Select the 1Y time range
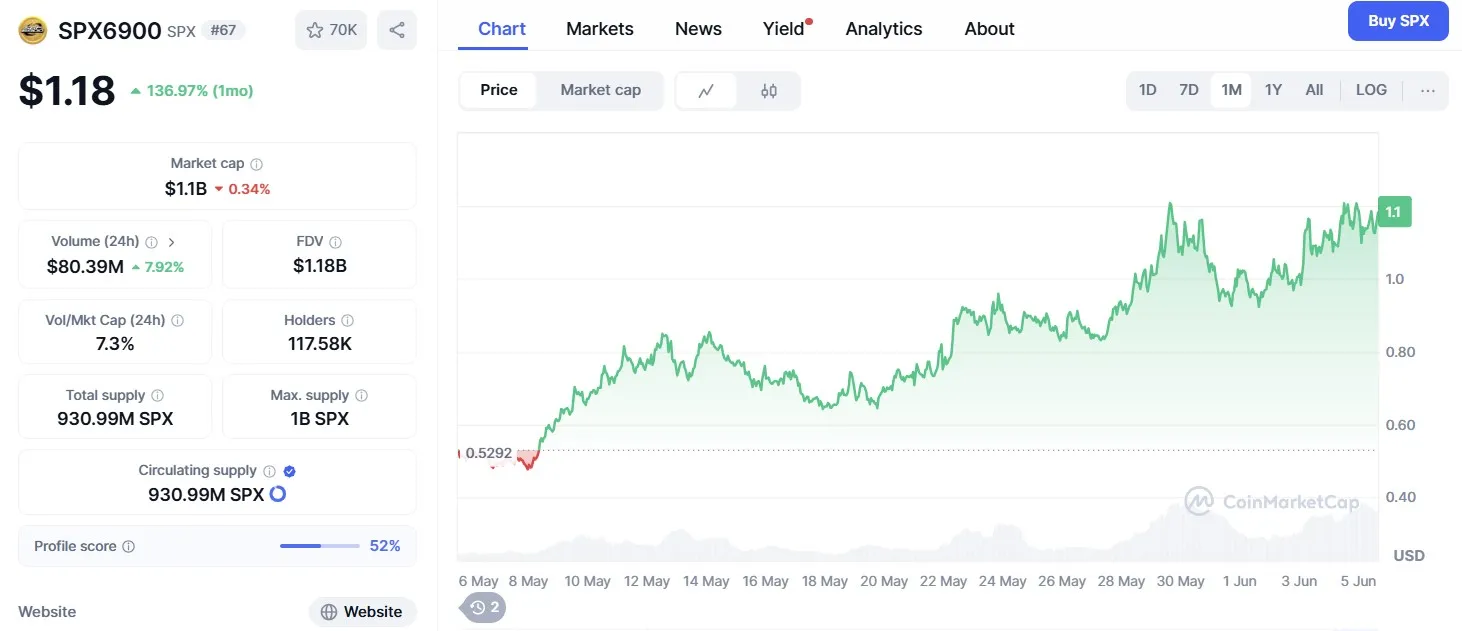Screen dimensions: 1462x631 coord(1273,90)
